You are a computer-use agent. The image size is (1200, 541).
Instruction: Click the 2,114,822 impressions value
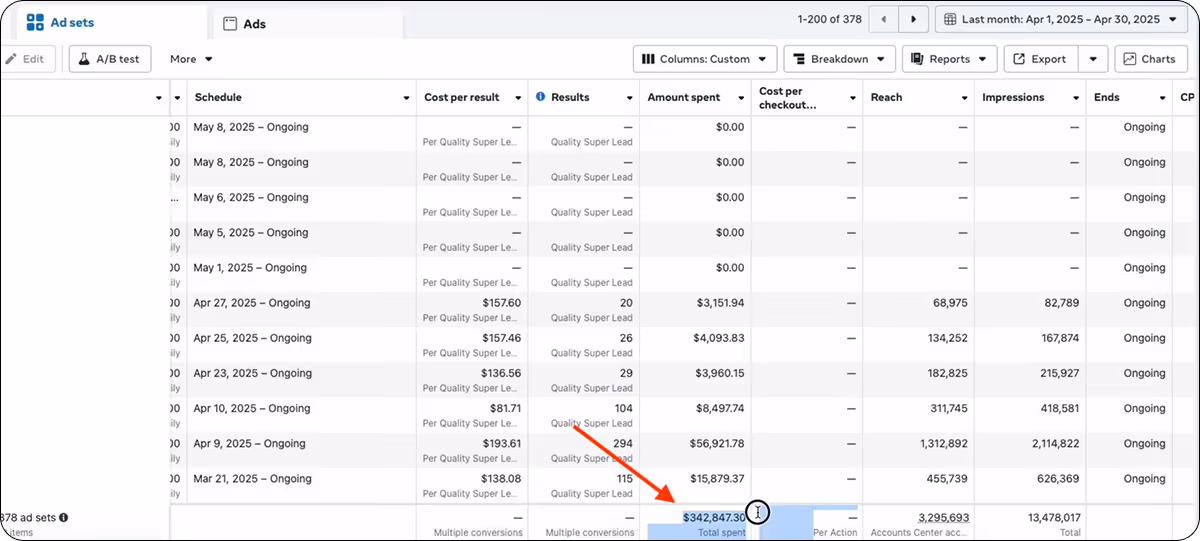1053,444
